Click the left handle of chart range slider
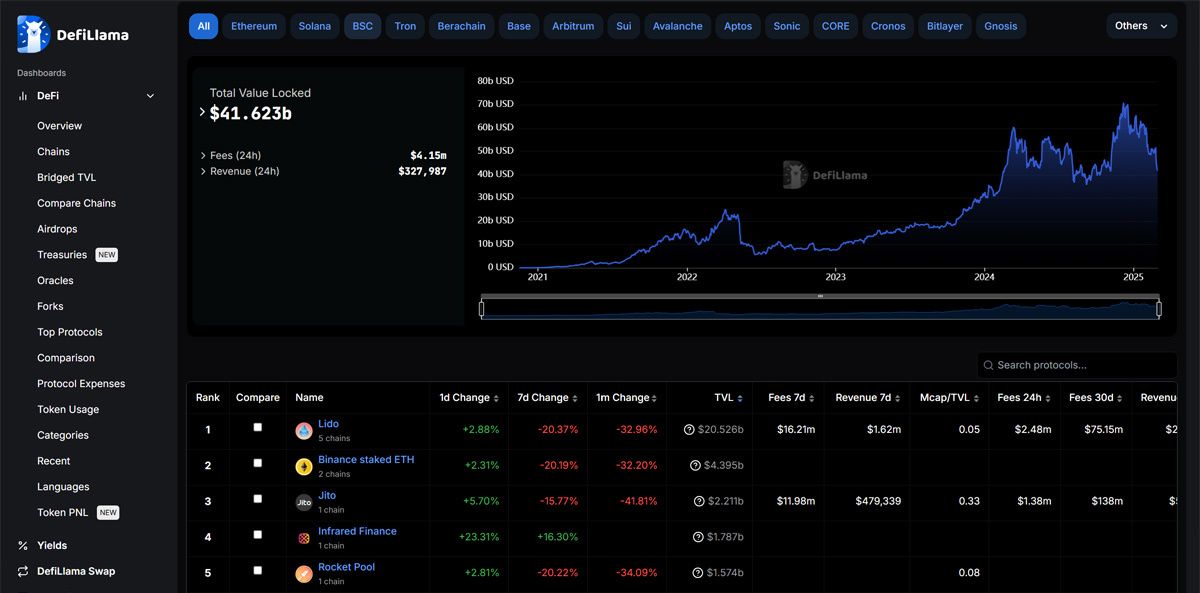The height and width of the screenshot is (593, 1200). tap(482, 309)
